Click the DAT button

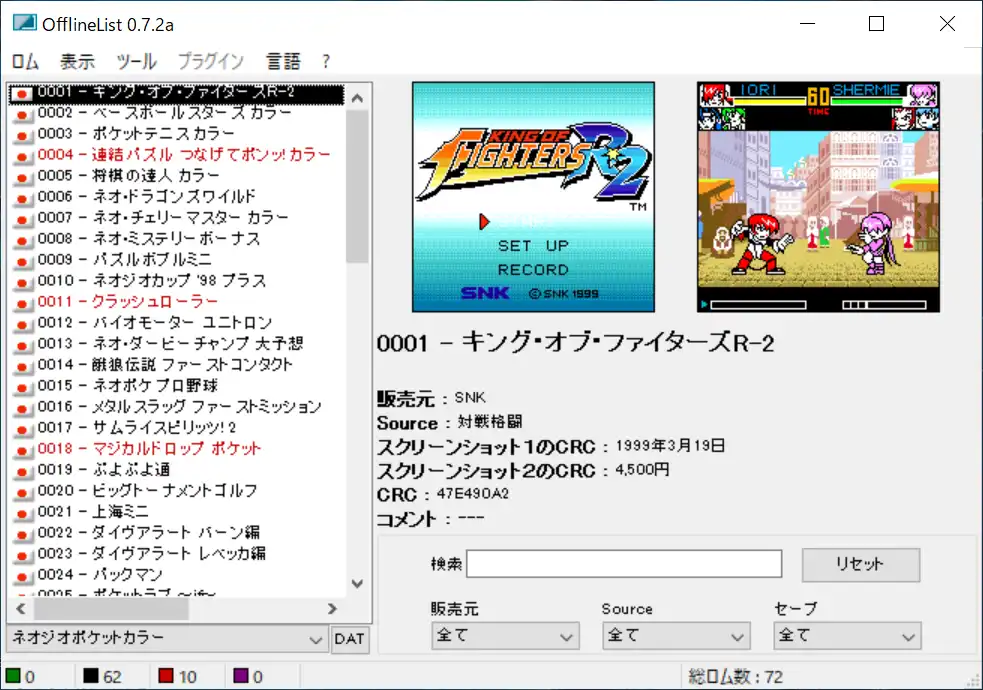pyautogui.click(x=350, y=639)
